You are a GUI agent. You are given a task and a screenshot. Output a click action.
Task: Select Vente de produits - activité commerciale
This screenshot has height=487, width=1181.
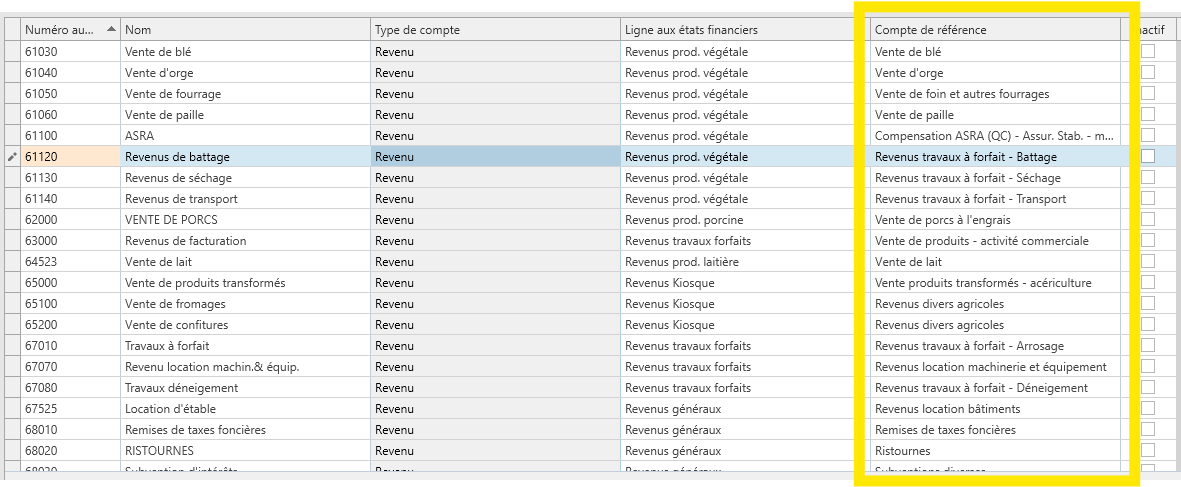tap(994, 241)
